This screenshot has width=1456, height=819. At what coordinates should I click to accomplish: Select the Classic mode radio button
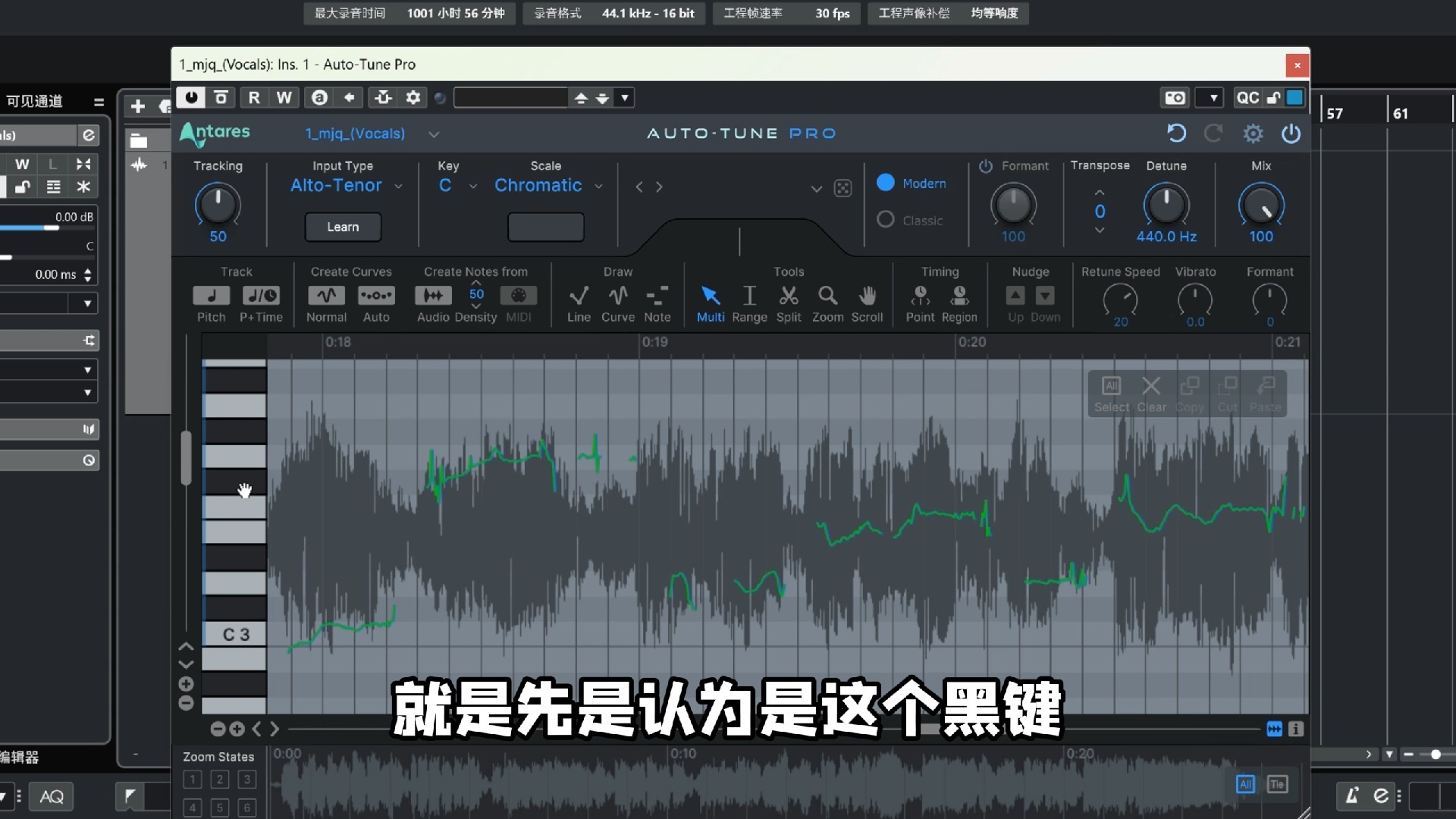point(886,220)
